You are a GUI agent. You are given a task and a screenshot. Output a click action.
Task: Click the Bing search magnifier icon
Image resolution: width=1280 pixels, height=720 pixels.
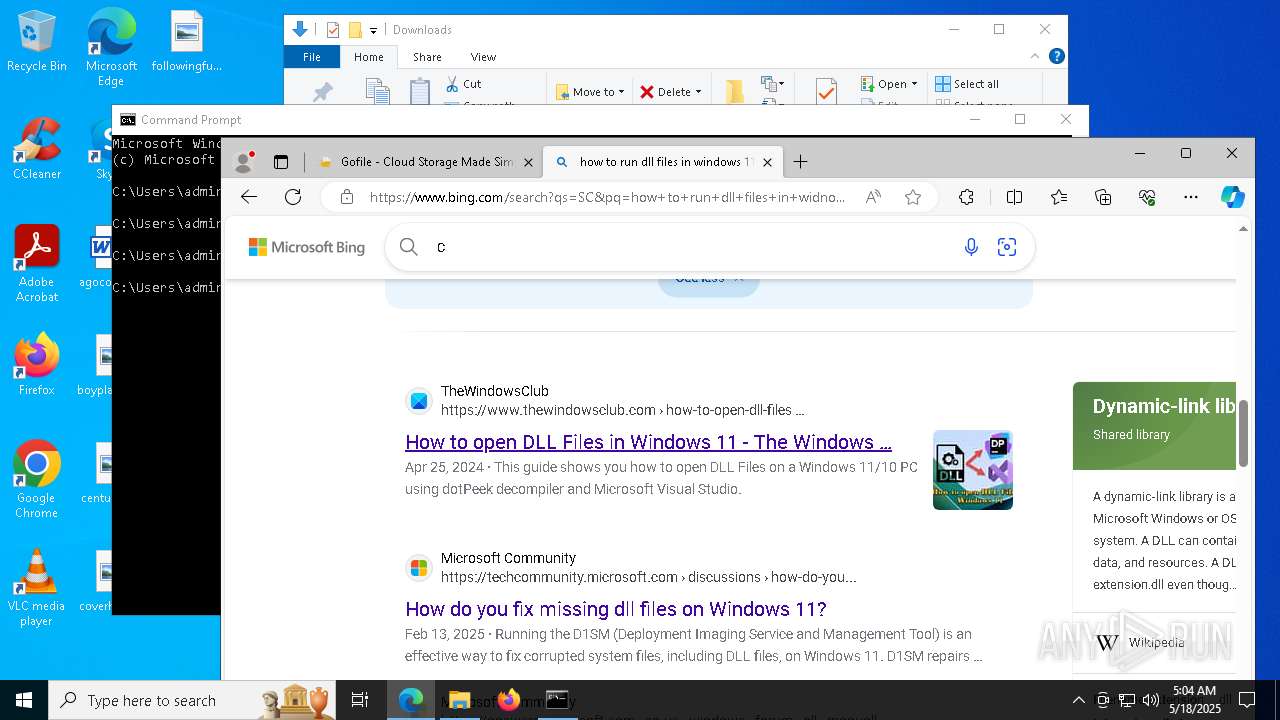408,247
